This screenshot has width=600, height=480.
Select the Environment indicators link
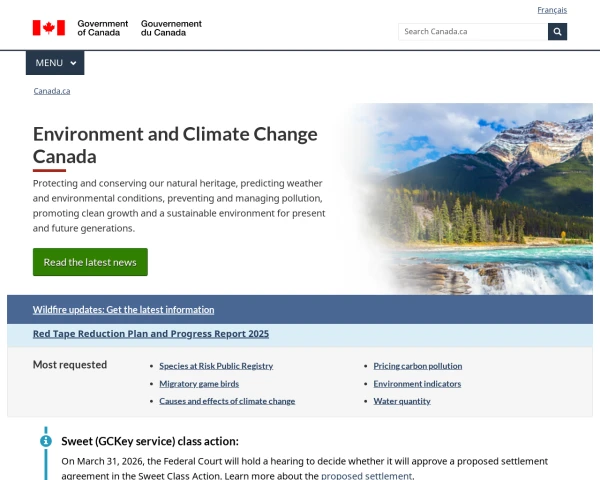[417, 383]
